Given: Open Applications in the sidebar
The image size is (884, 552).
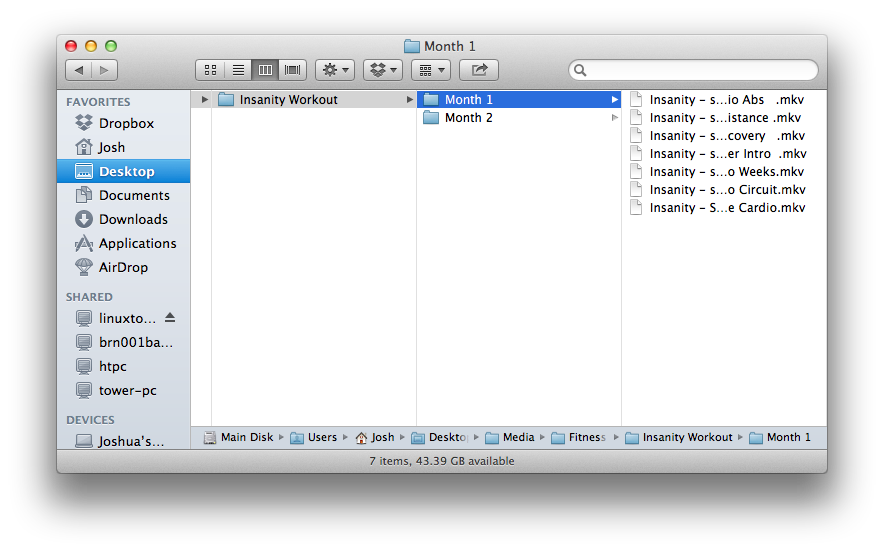Looking at the screenshot, I should [123, 244].
